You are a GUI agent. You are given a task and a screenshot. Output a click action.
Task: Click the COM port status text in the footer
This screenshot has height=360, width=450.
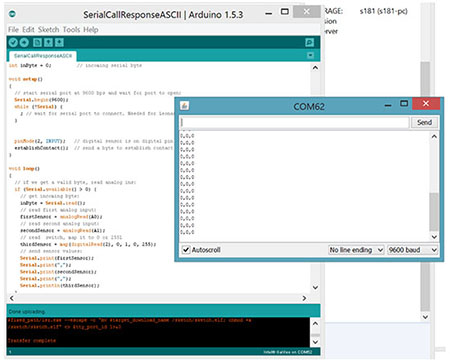point(288,352)
